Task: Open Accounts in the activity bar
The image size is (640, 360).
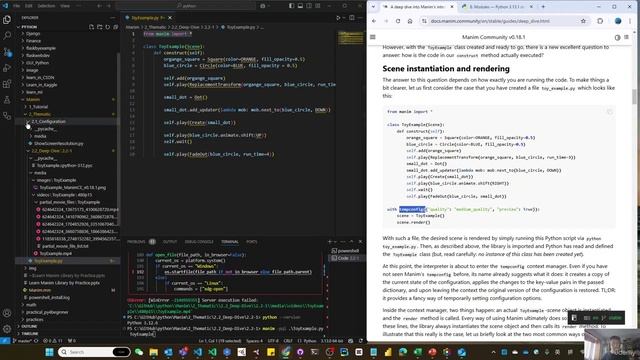Action: [7, 313]
